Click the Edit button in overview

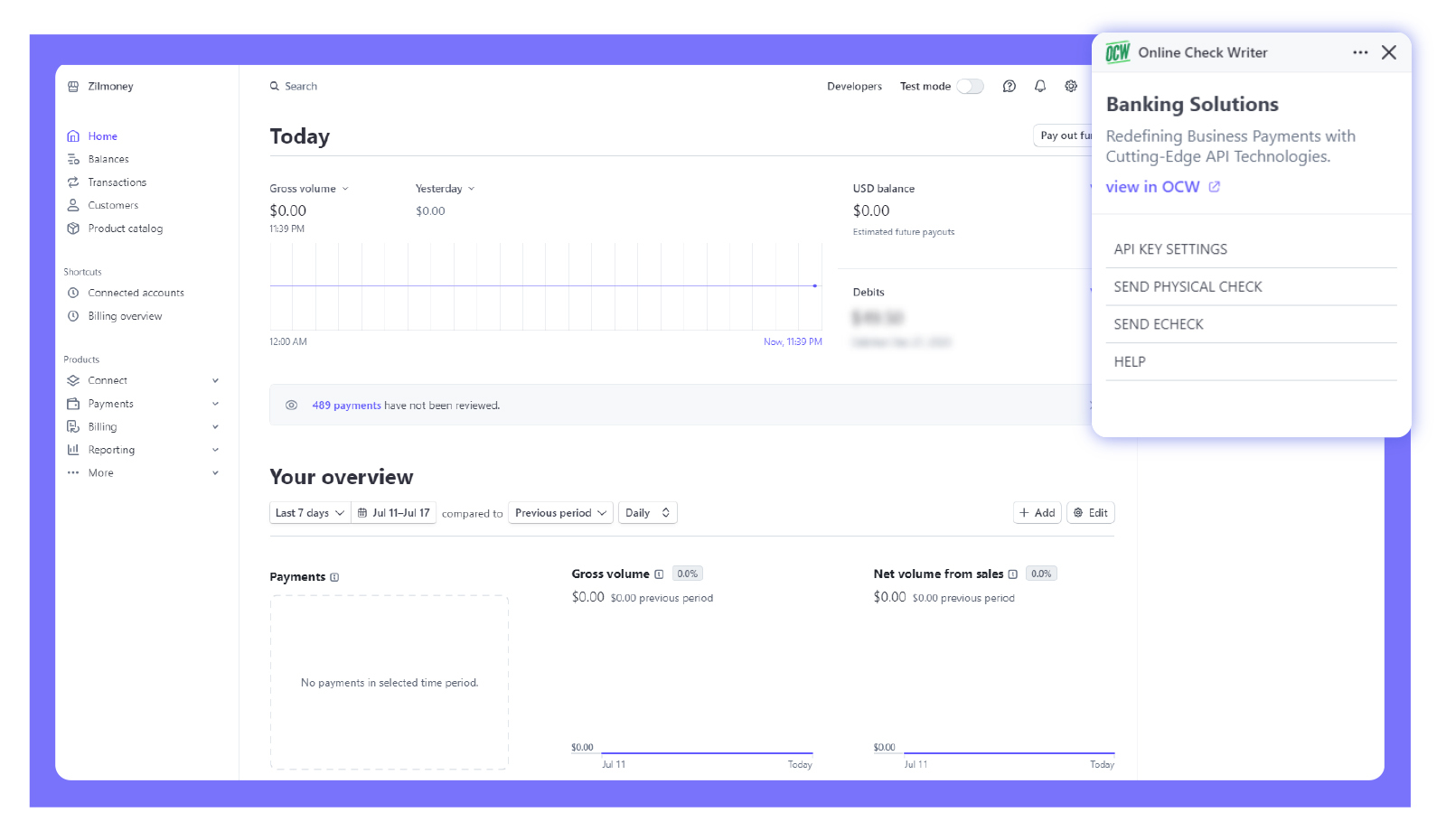(1090, 513)
